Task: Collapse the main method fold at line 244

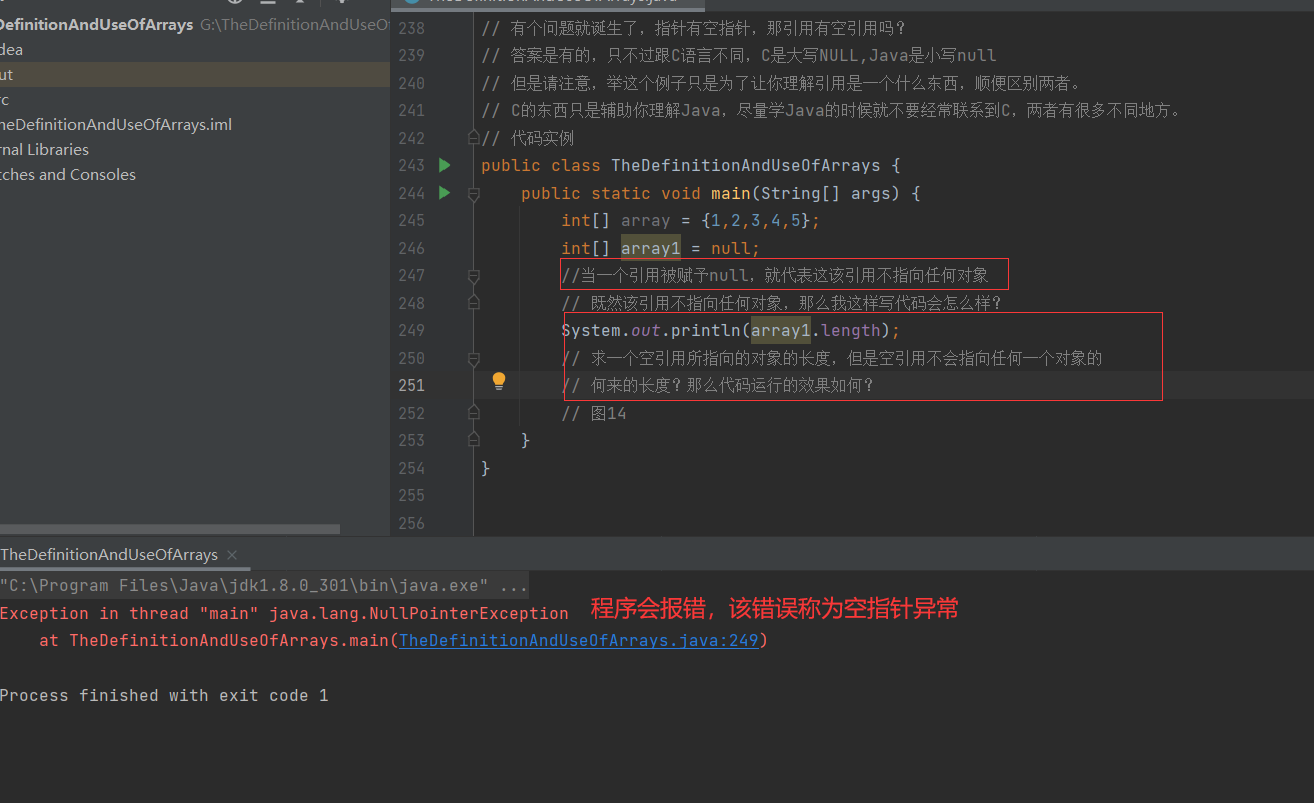Action: (474, 193)
